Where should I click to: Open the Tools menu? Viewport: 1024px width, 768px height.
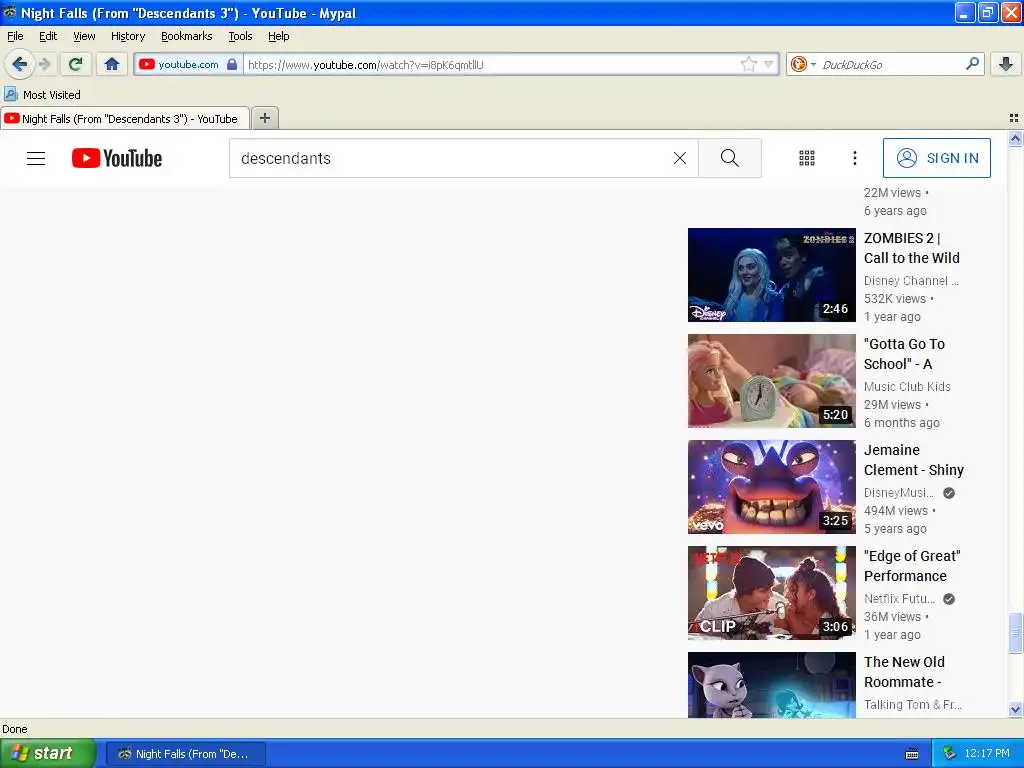point(240,36)
